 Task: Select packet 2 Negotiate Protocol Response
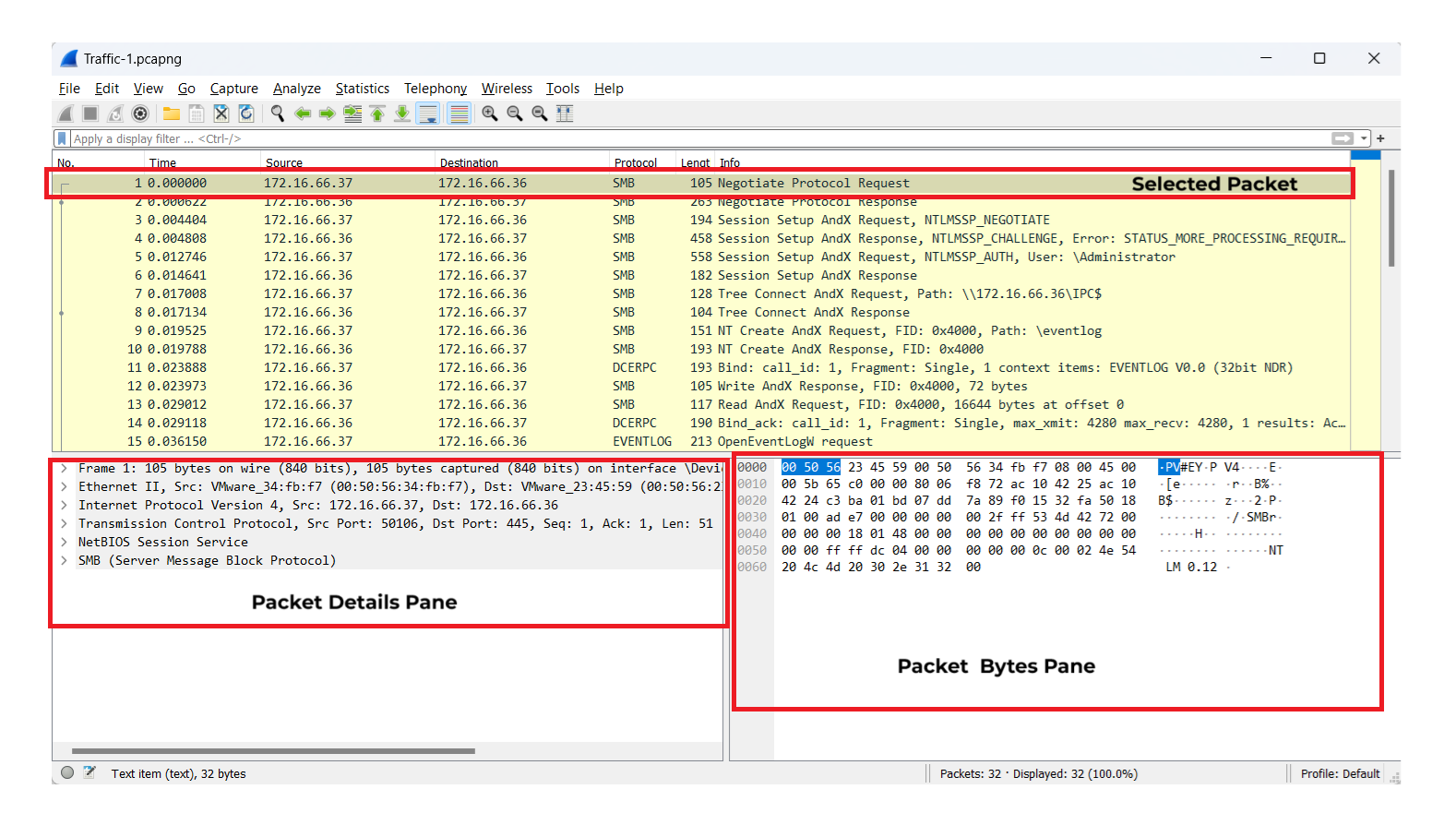703,202
